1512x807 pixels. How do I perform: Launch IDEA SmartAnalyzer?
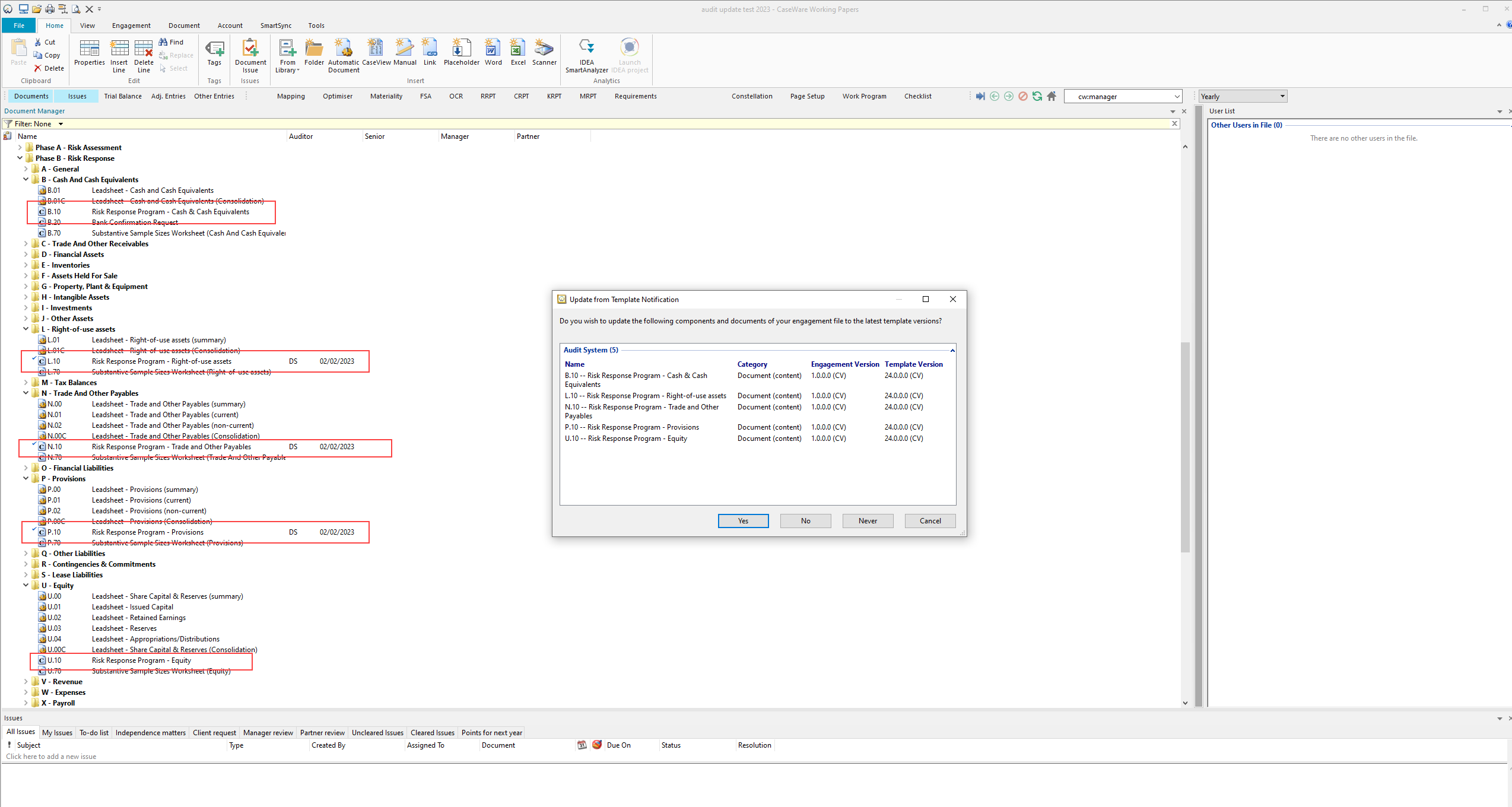(586, 56)
